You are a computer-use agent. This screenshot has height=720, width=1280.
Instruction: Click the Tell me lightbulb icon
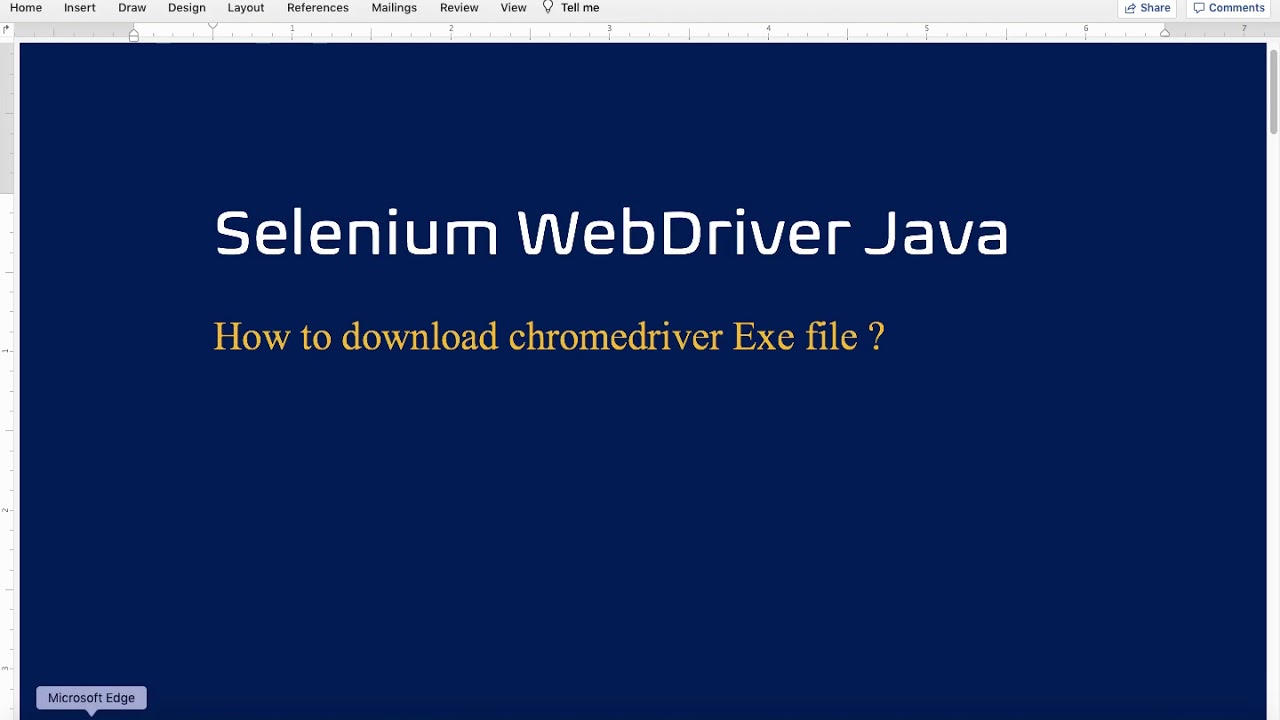coord(548,7)
